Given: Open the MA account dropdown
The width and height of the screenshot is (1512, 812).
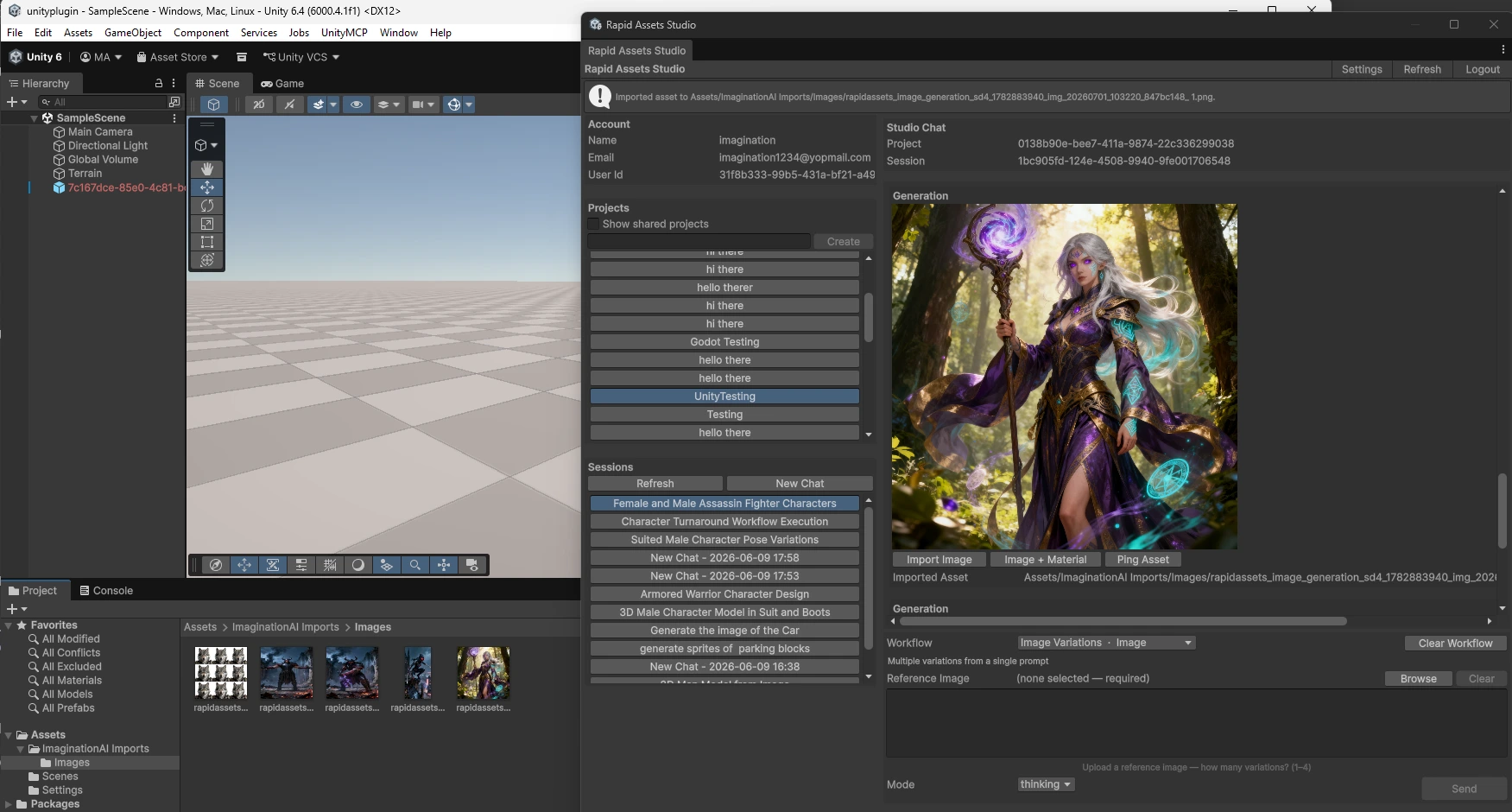Looking at the screenshot, I should 101,57.
